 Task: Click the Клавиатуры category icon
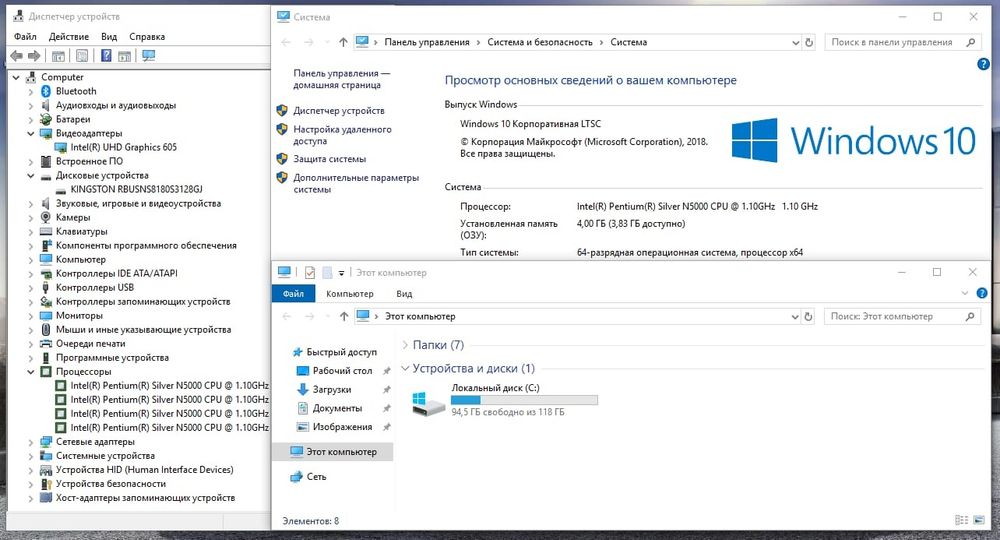pyautogui.click(x=45, y=231)
